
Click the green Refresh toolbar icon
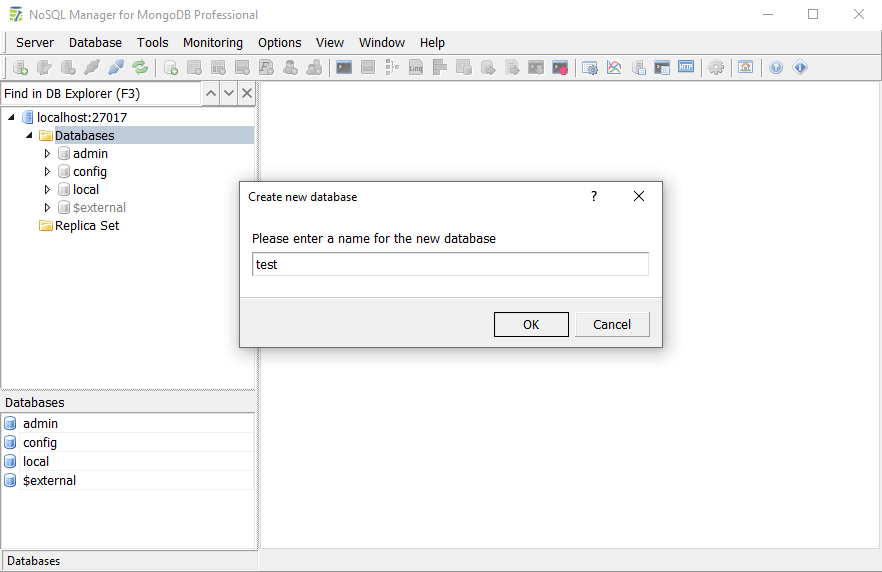tap(140, 68)
